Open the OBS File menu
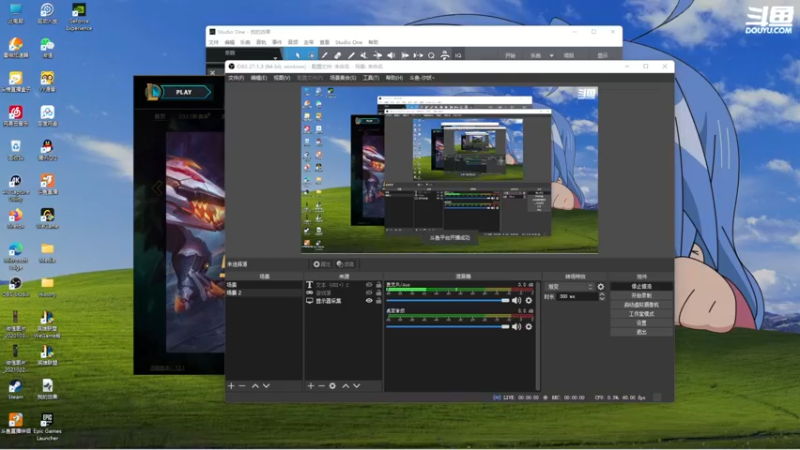The image size is (800, 450). 236,78
